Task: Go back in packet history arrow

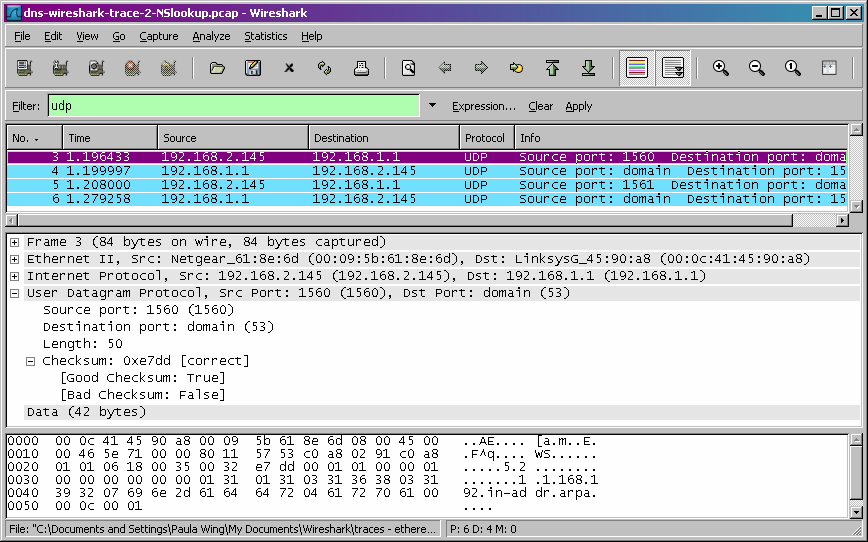Action: pyautogui.click(x=445, y=68)
